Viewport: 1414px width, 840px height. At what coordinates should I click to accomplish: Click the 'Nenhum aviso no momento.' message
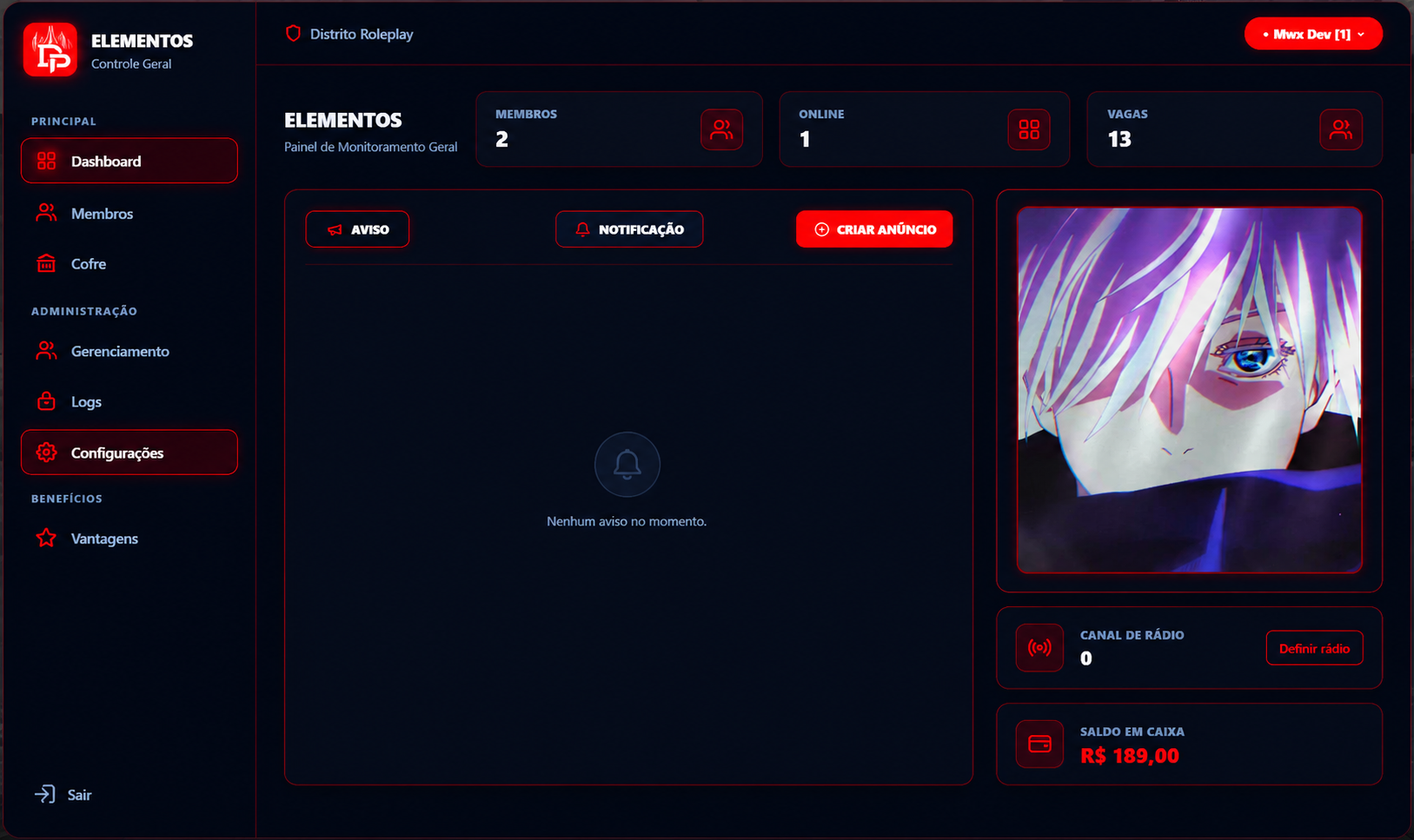tap(627, 521)
